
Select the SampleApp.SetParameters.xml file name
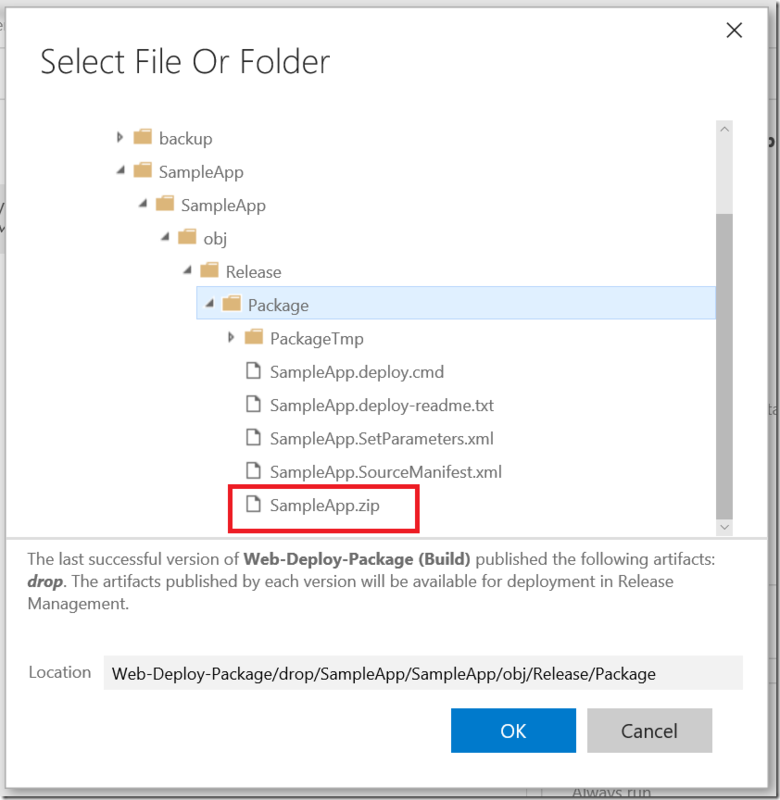382,439
